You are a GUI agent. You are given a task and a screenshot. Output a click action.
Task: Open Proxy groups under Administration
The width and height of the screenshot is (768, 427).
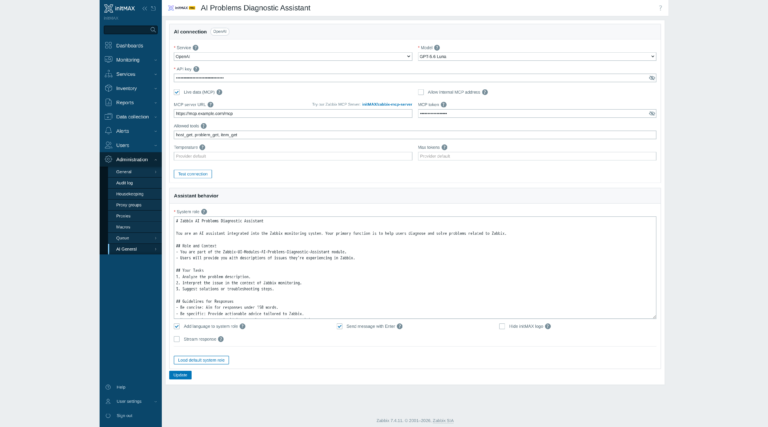pos(129,205)
